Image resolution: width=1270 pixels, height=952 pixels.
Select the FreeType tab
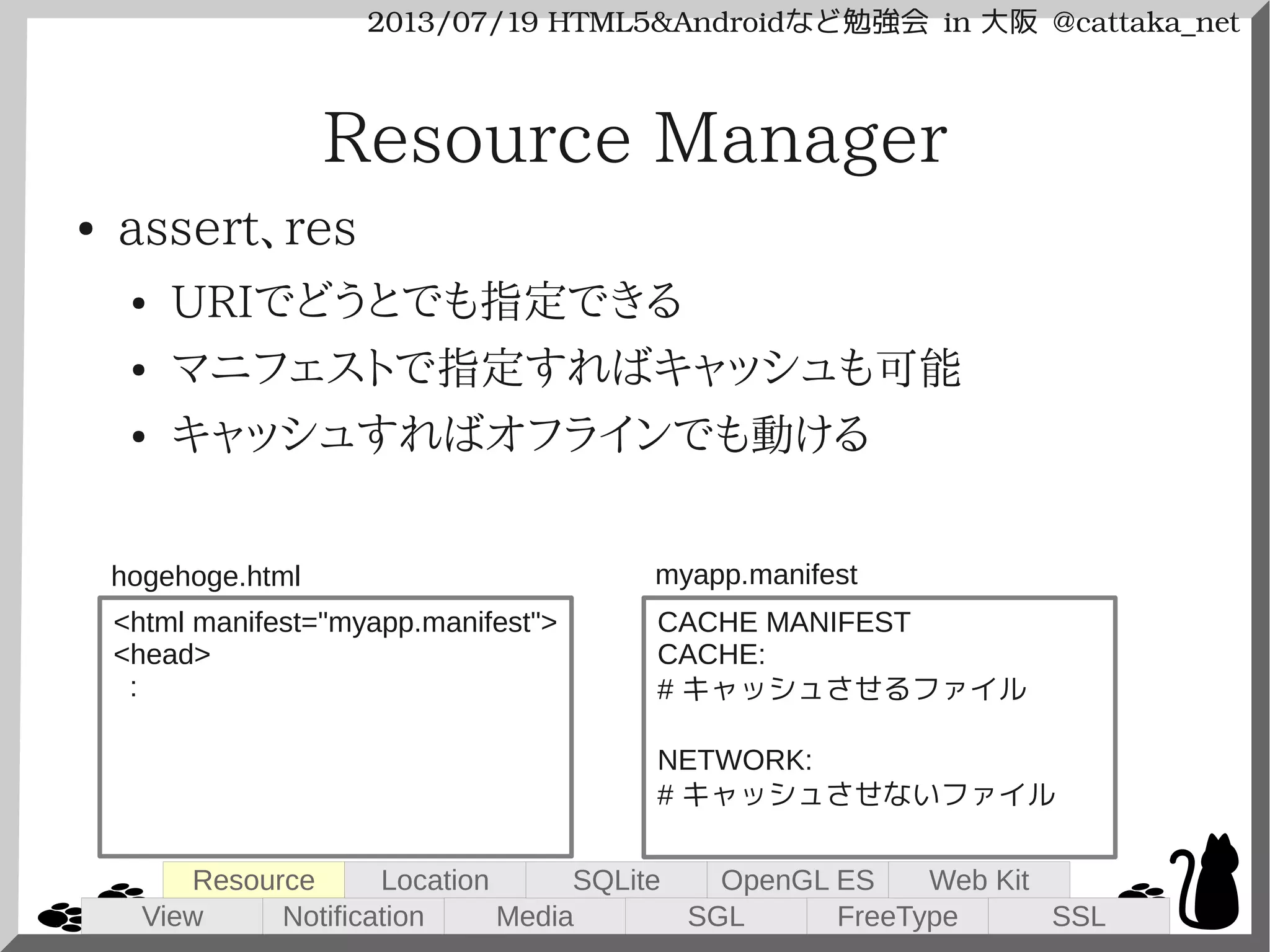(897, 916)
